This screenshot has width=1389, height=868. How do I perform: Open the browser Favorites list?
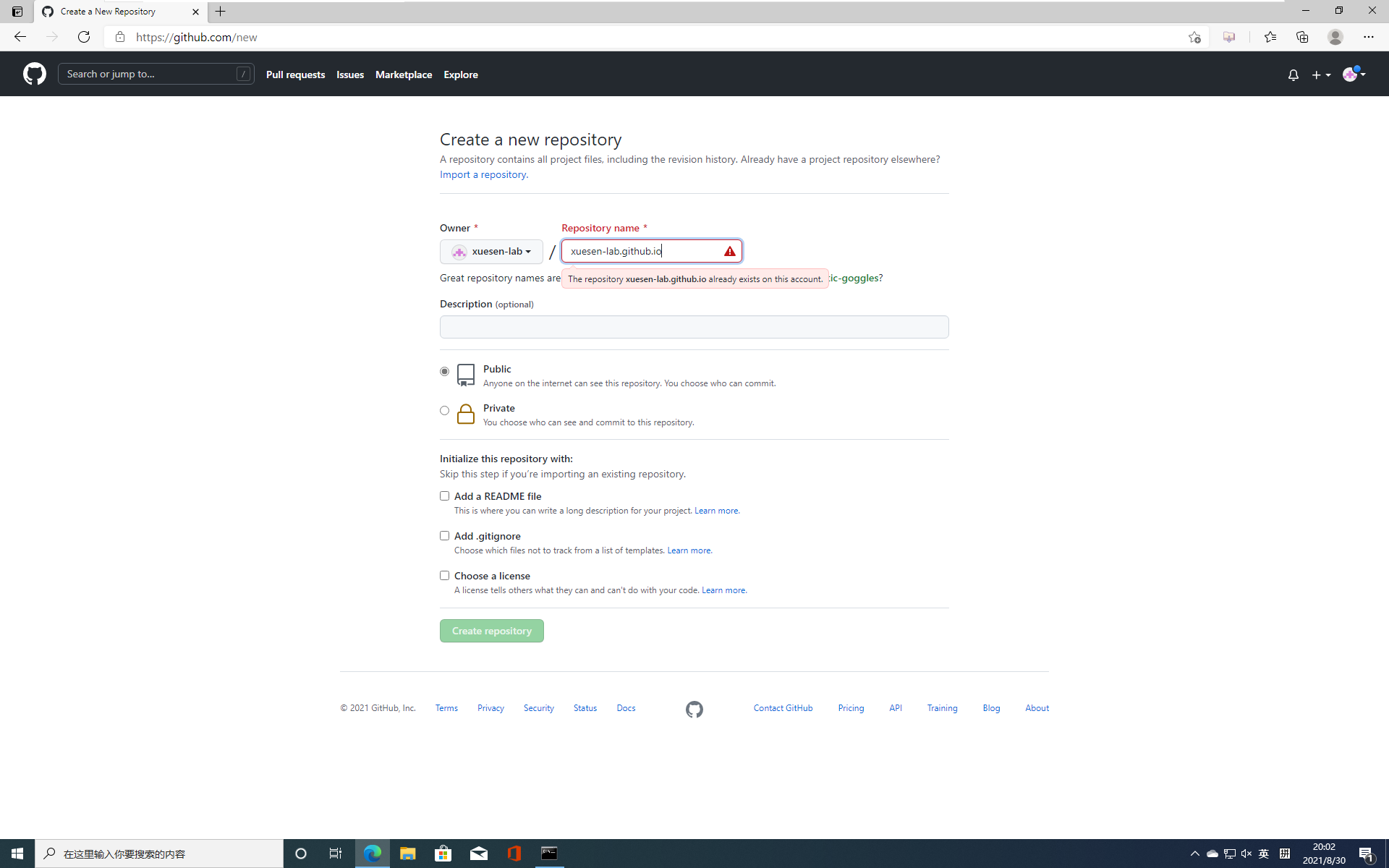click(1270, 37)
